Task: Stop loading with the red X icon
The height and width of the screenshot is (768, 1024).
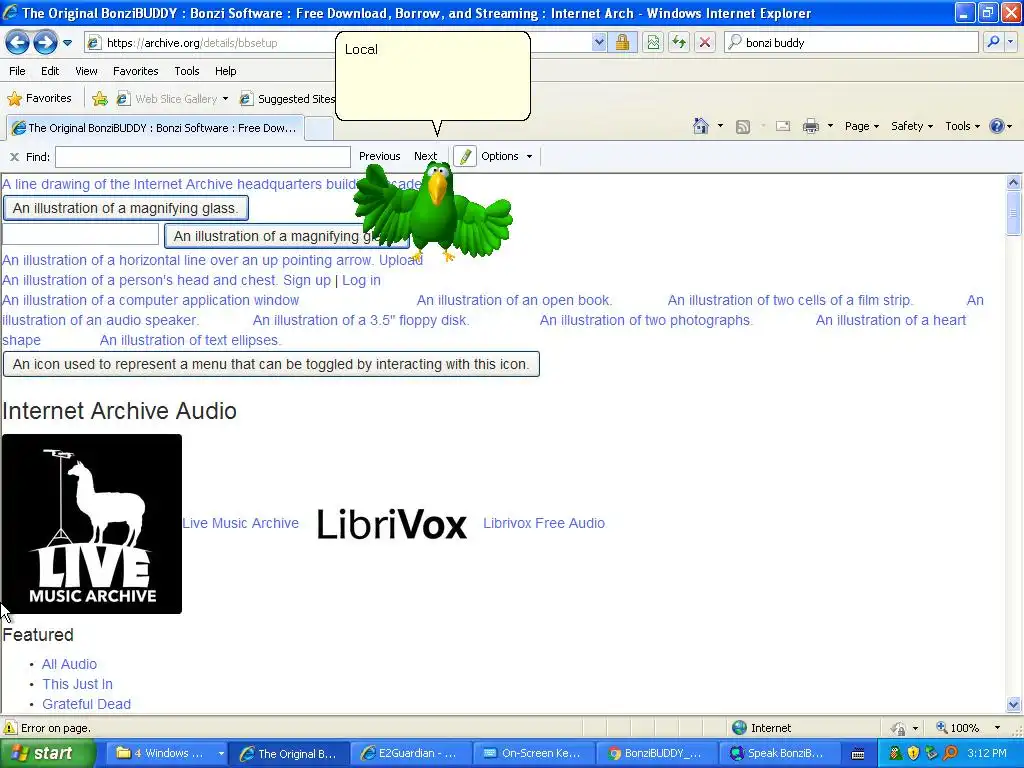Action: pyautogui.click(x=705, y=43)
